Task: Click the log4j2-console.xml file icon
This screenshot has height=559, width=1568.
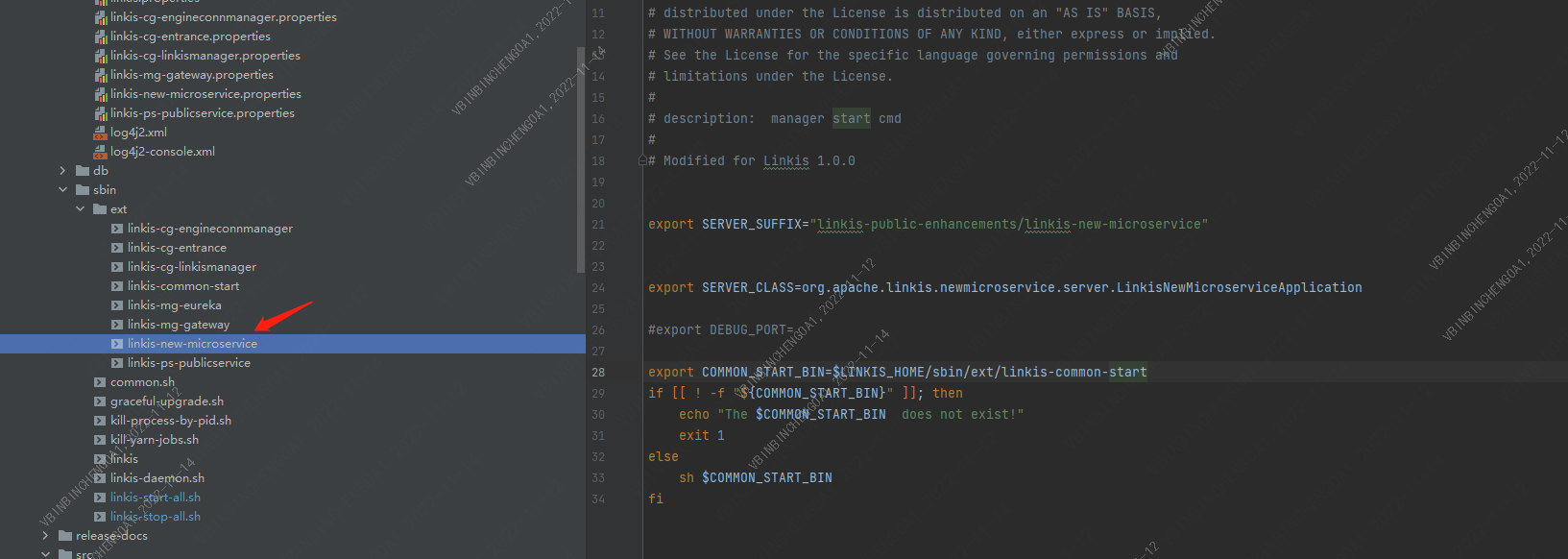Action: coord(100,152)
